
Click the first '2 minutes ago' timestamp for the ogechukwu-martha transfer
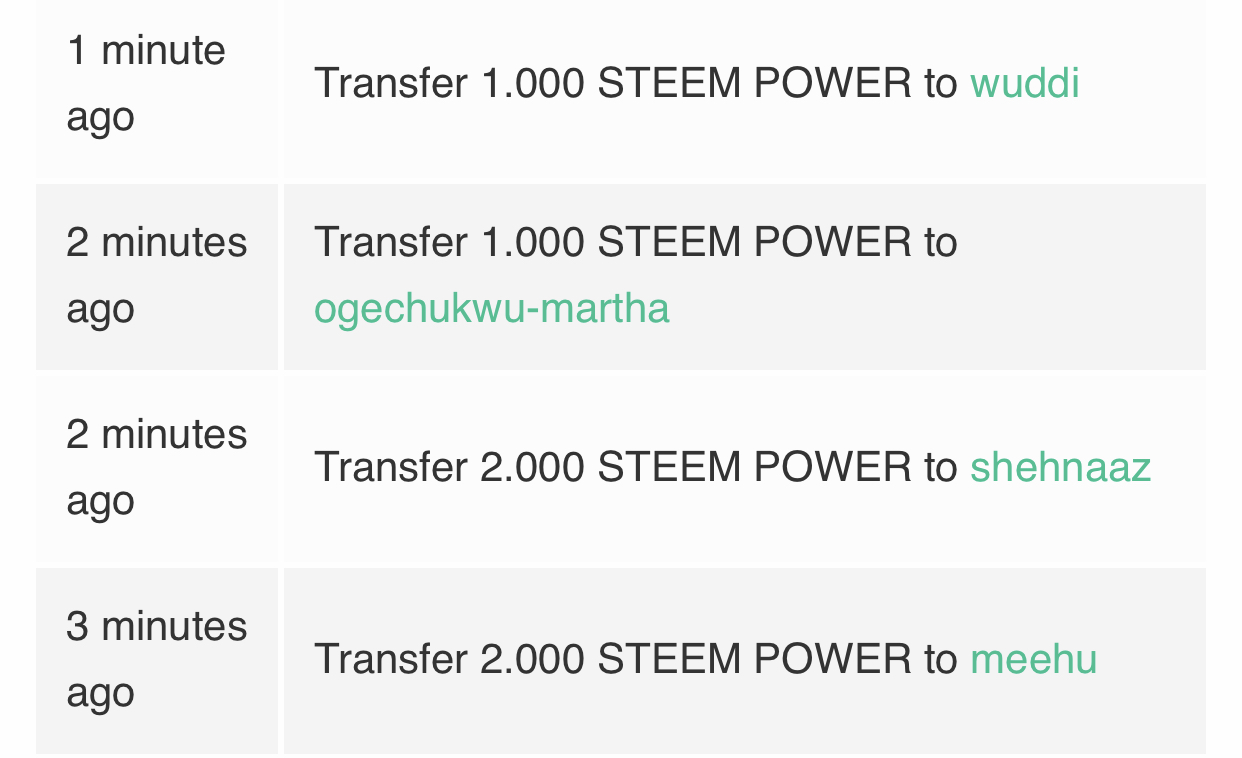157,276
